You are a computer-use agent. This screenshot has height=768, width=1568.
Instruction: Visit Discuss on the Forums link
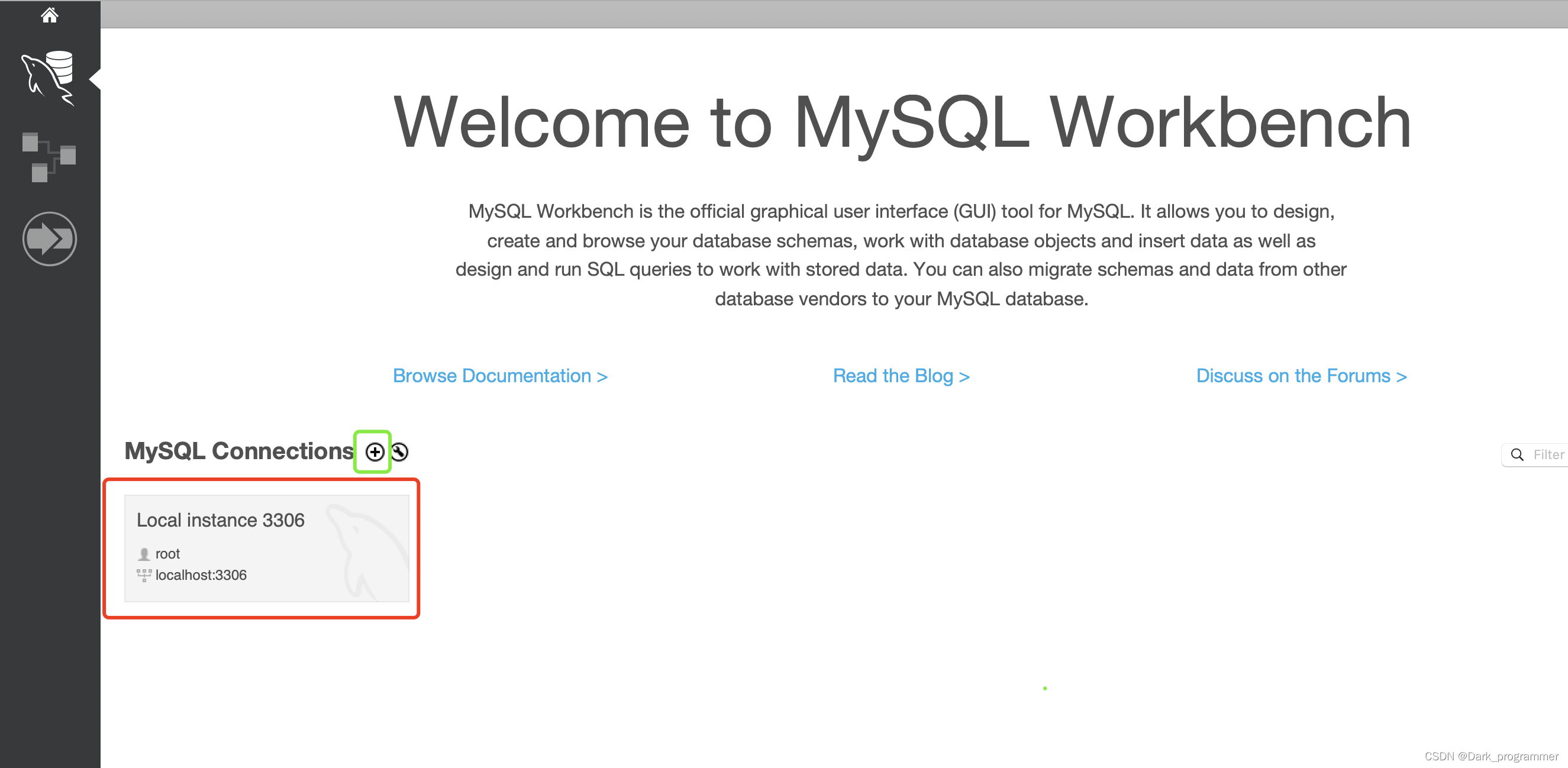(x=1301, y=376)
